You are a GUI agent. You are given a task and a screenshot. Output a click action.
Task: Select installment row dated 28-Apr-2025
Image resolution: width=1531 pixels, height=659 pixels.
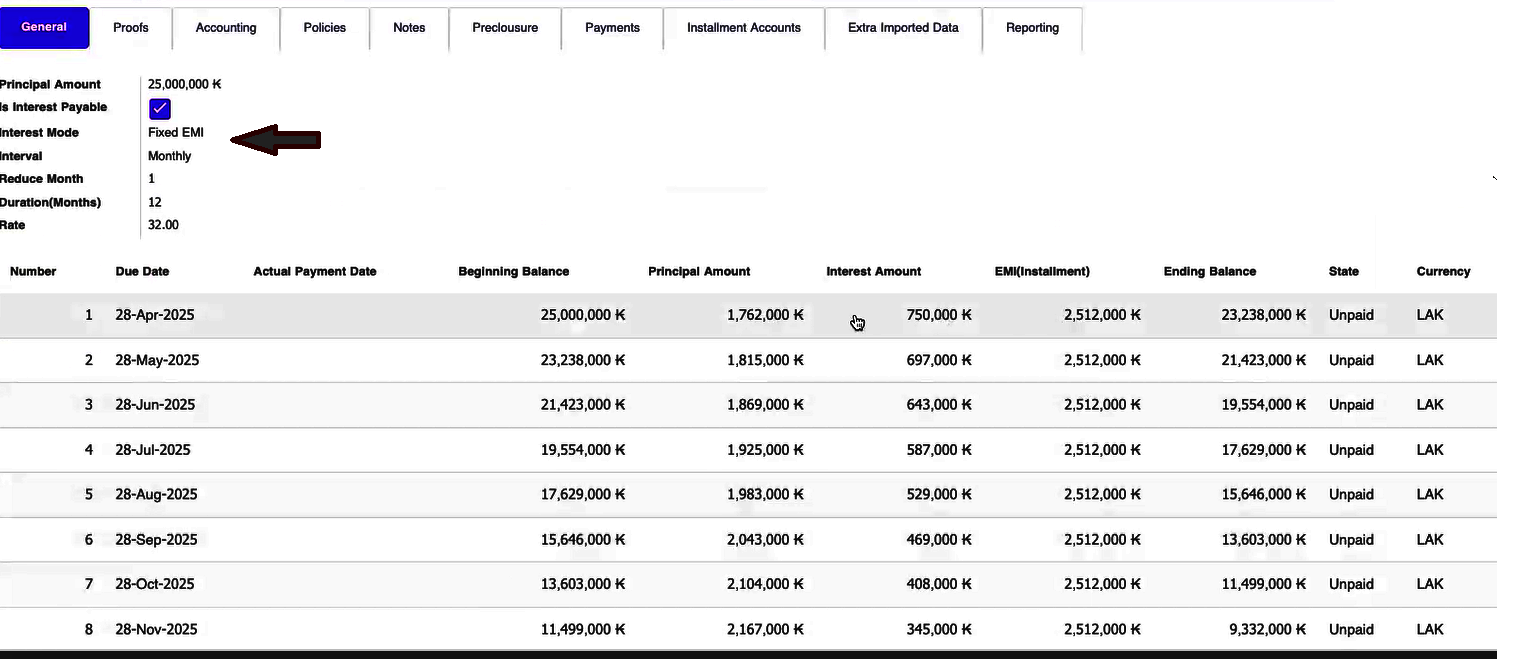pos(155,315)
